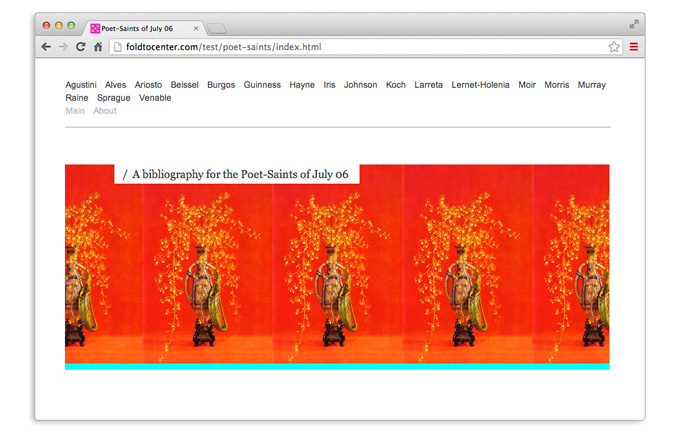680x444 pixels.
Task: Open the Chrome hamburger menu
Action: coord(634,47)
